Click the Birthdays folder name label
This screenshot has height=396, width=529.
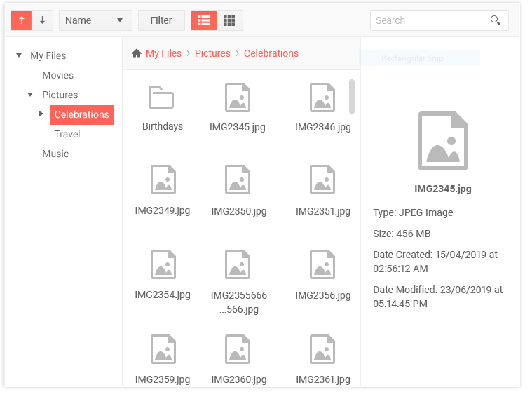click(x=163, y=126)
